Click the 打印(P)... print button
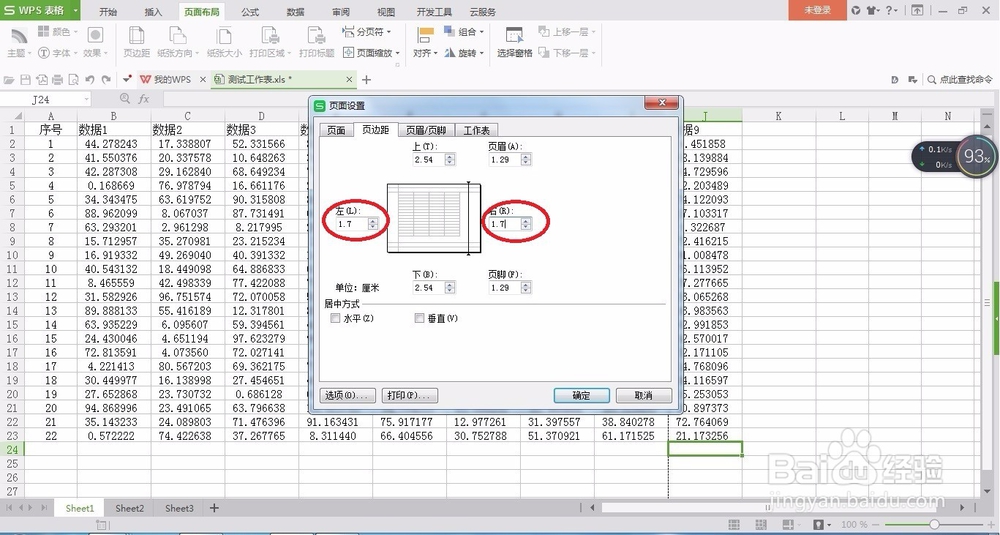The image size is (1000, 535). coord(409,395)
